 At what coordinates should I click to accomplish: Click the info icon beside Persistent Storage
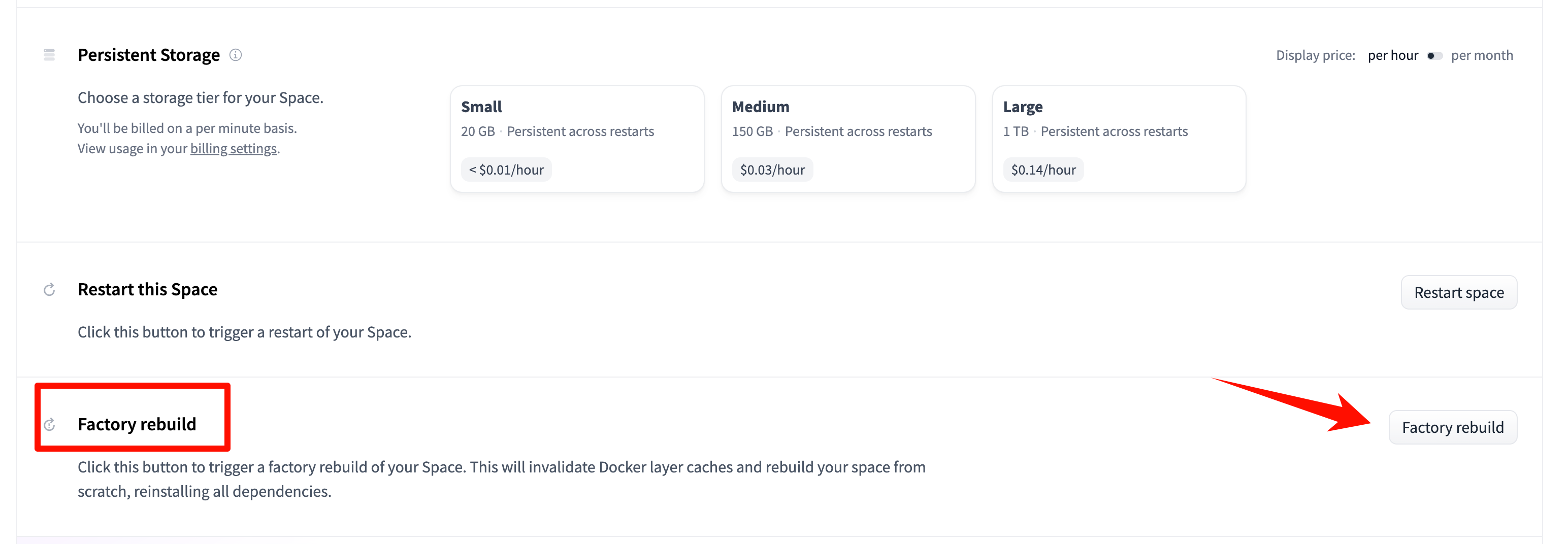(x=236, y=55)
